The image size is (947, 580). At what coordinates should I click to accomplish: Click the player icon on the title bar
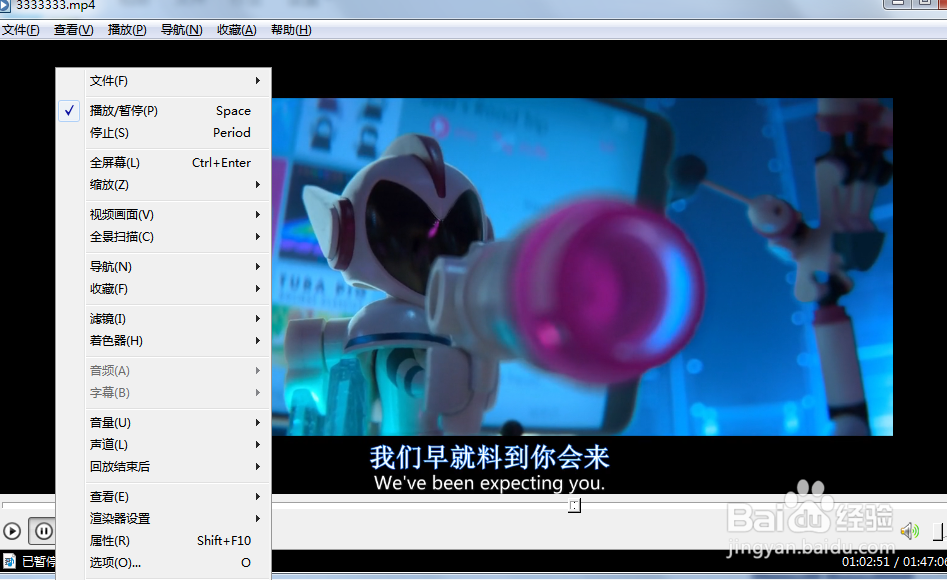tap(8, 5)
